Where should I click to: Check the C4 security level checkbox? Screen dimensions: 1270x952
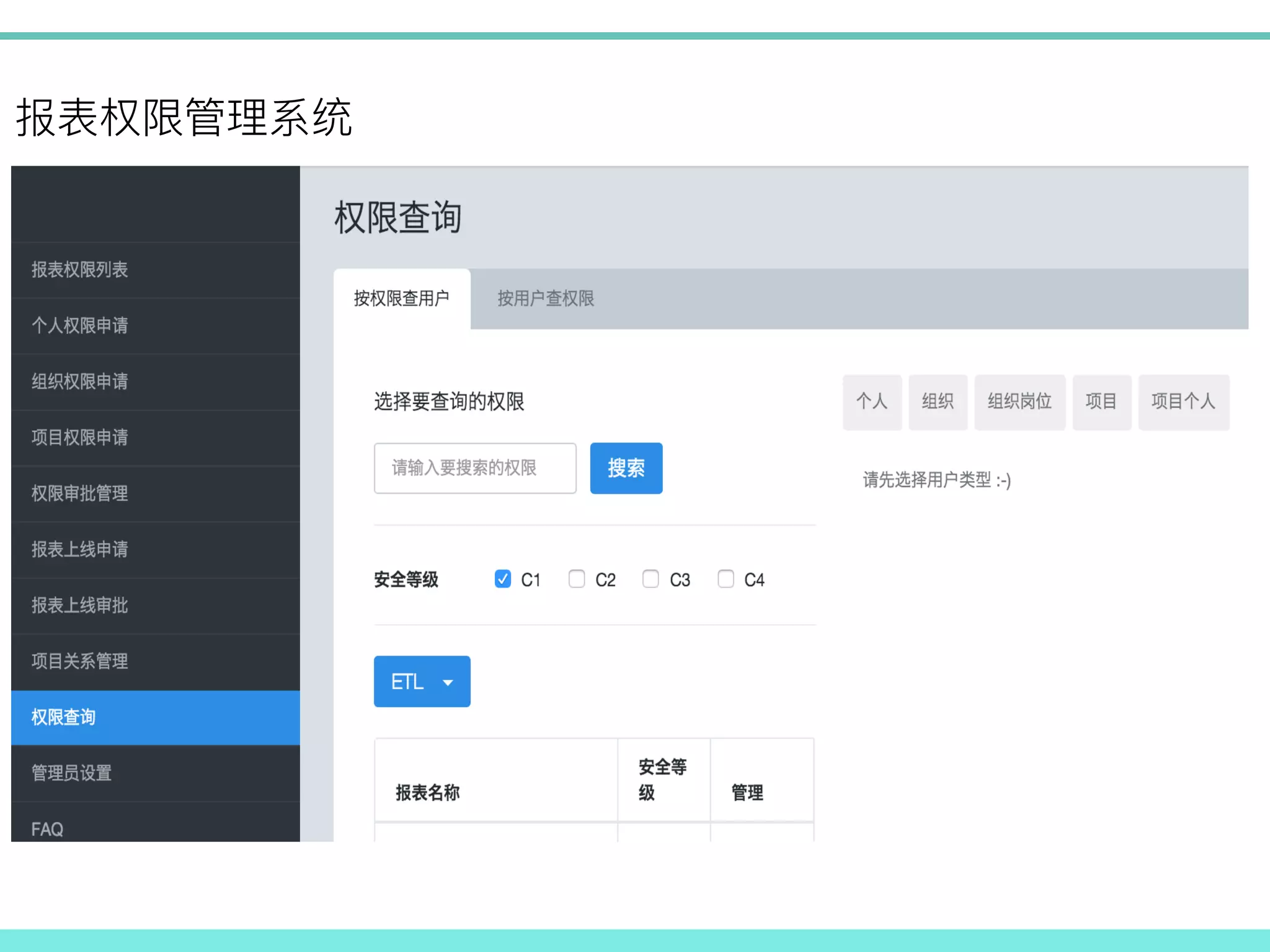(726, 579)
